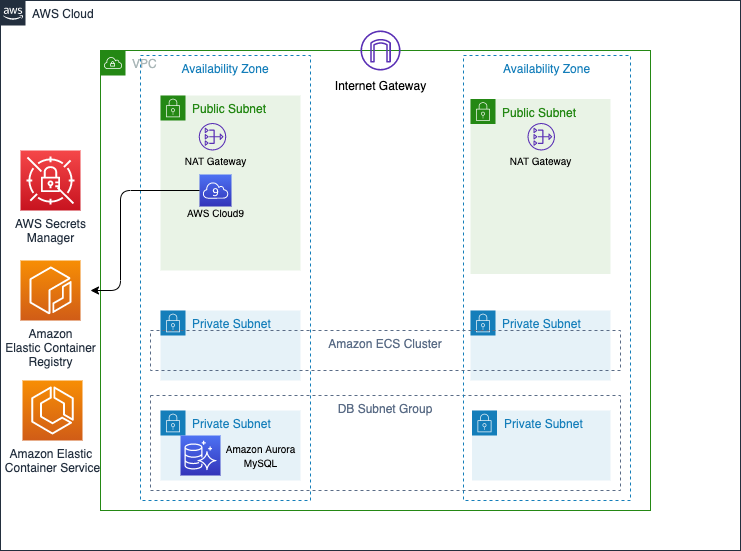Viewport: 741px width, 551px height.
Task: Click the 'AWS Cloud9' label
Action: (x=215, y=214)
